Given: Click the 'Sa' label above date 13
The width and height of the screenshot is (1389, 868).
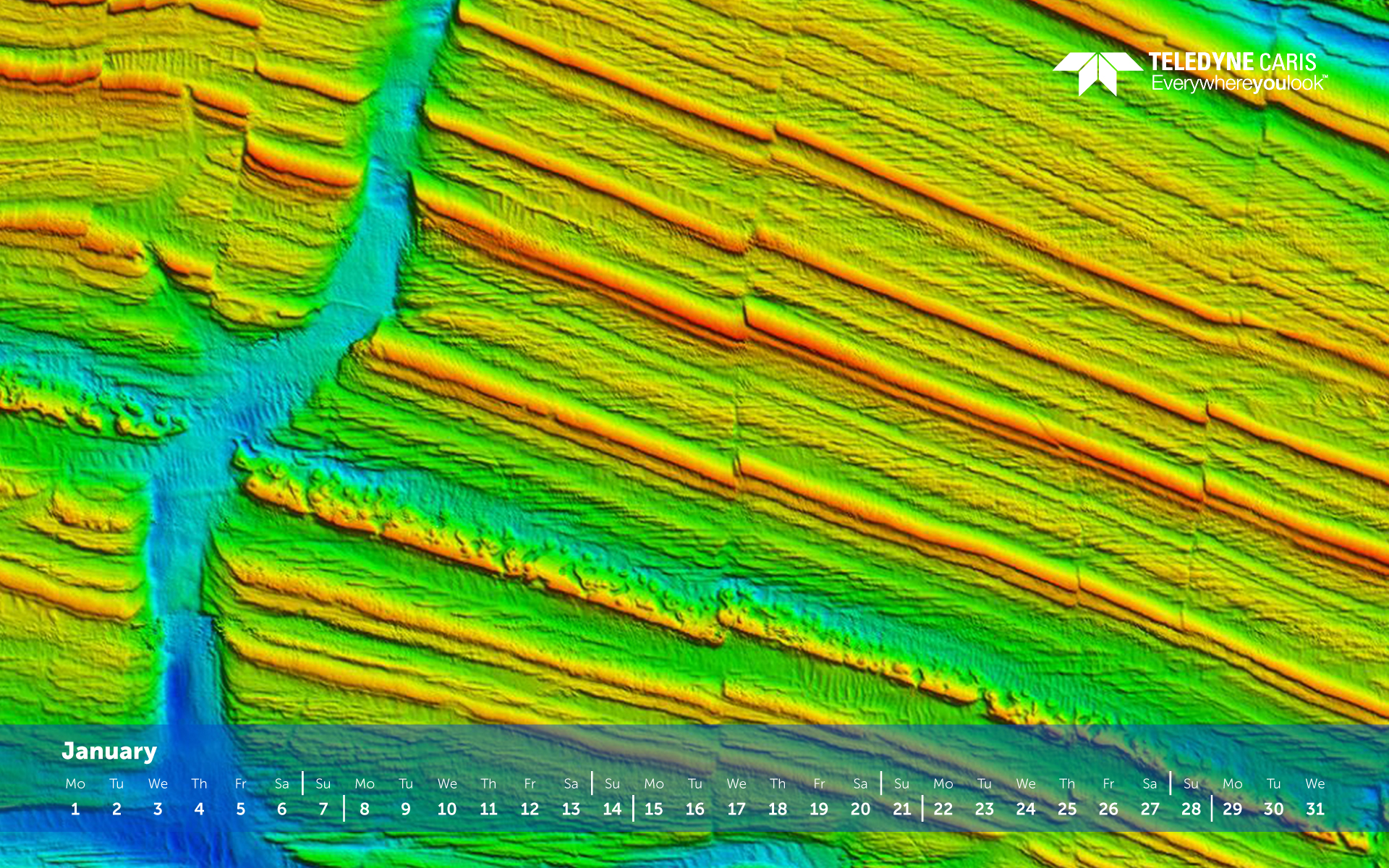Looking at the screenshot, I should (571, 784).
